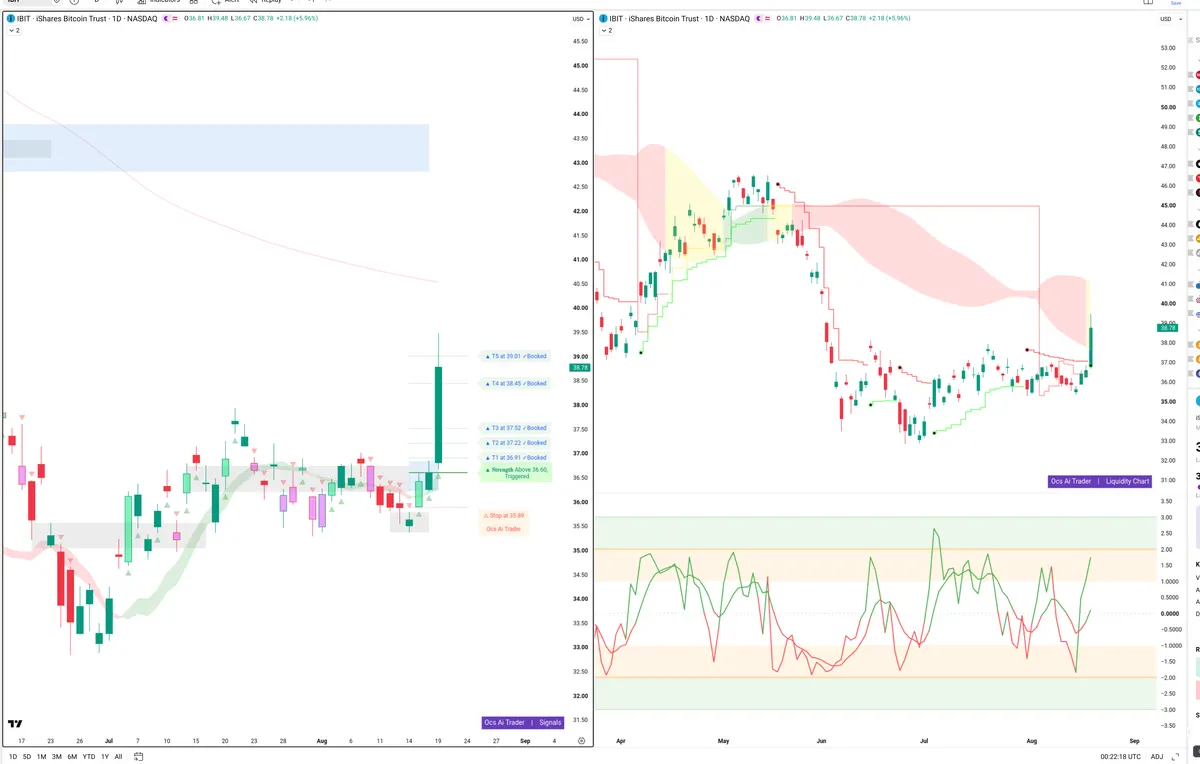Click the 'T3 at 37.52 Booked' label
This screenshot has width=1200, height=764.
click(515, 428)
